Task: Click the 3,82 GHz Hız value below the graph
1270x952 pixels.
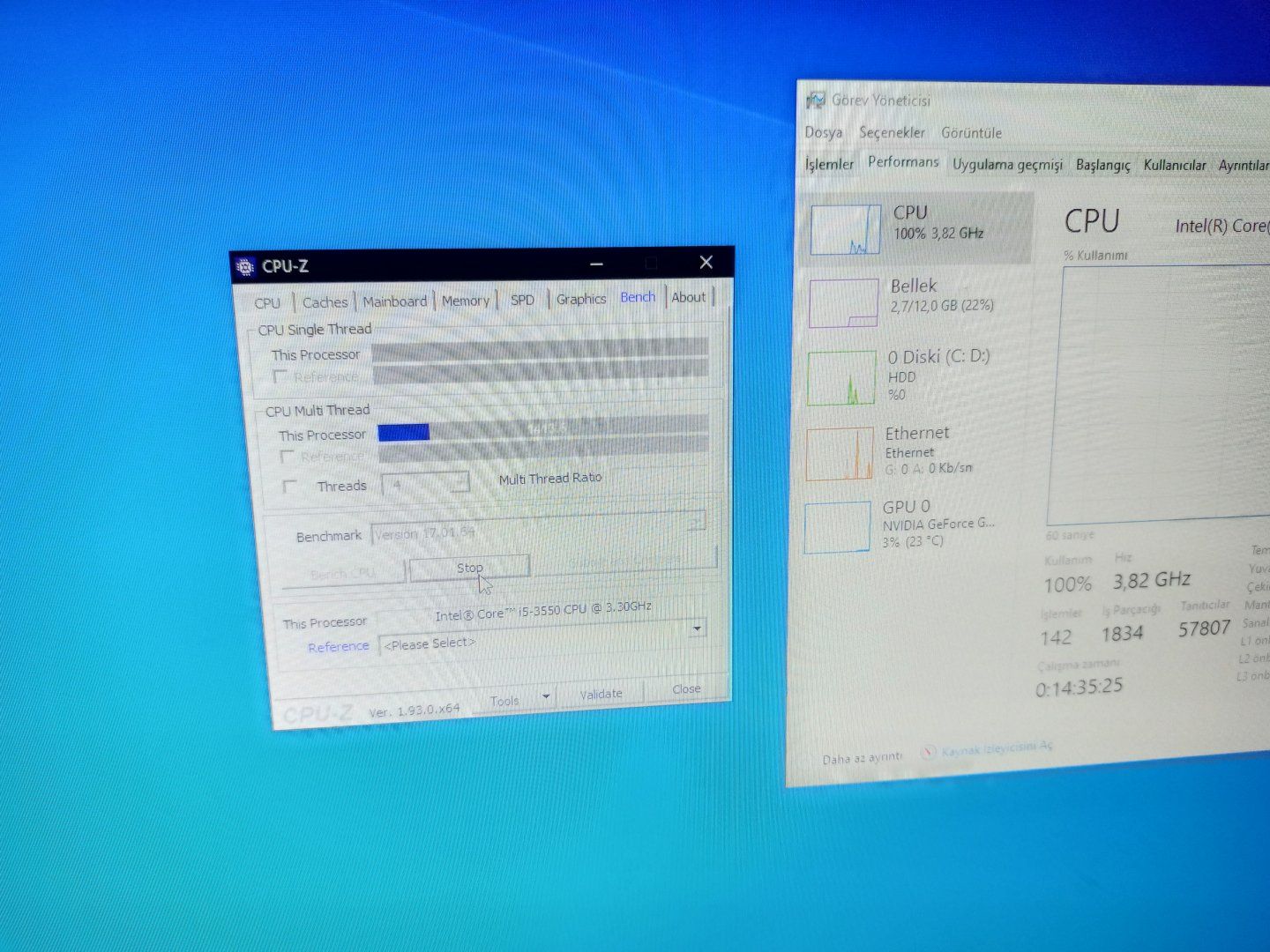Action: (x=1151, y=580)
